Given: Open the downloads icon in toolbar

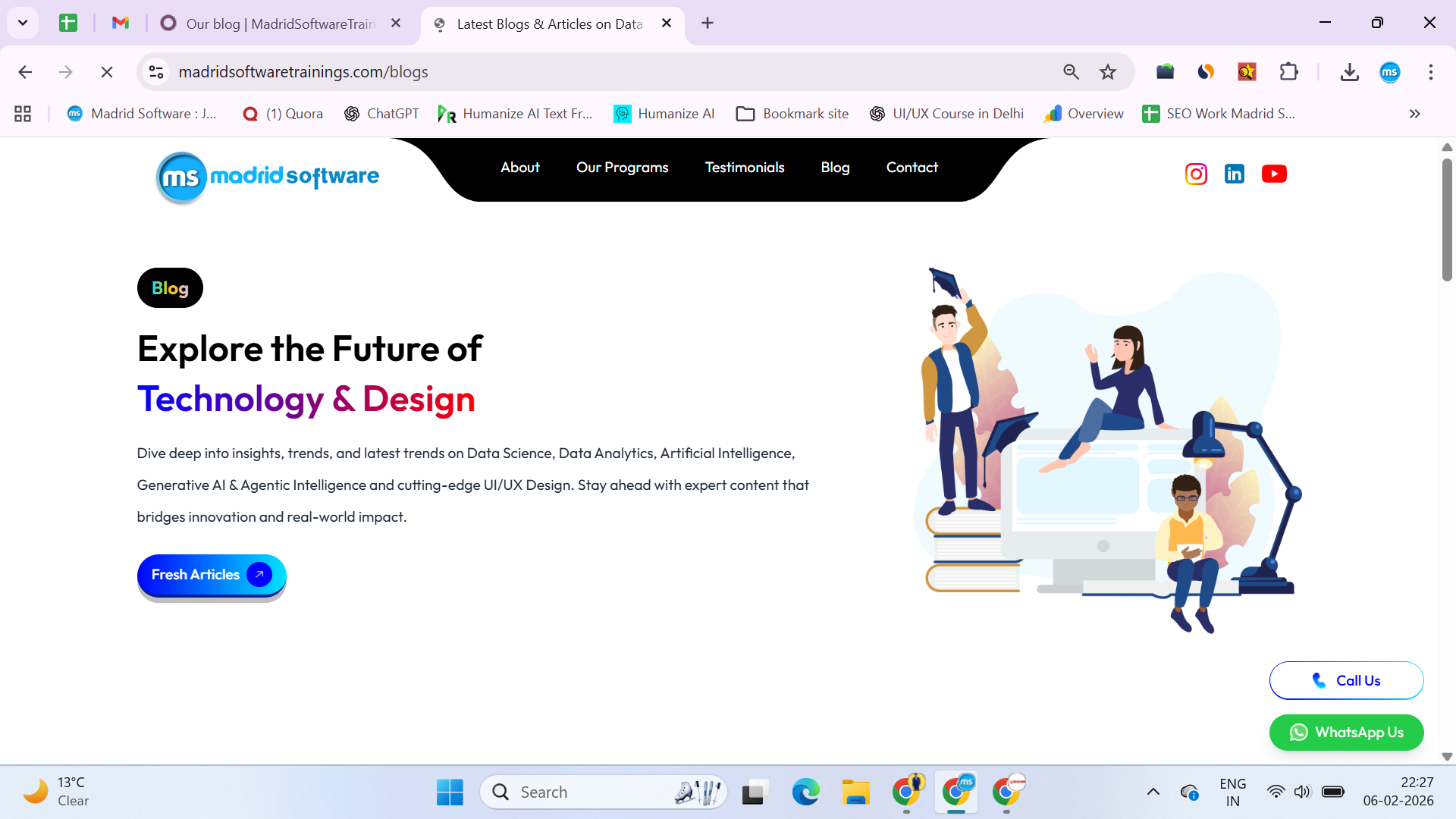Looking at the screenshot, I should (x=1349, y=72).
